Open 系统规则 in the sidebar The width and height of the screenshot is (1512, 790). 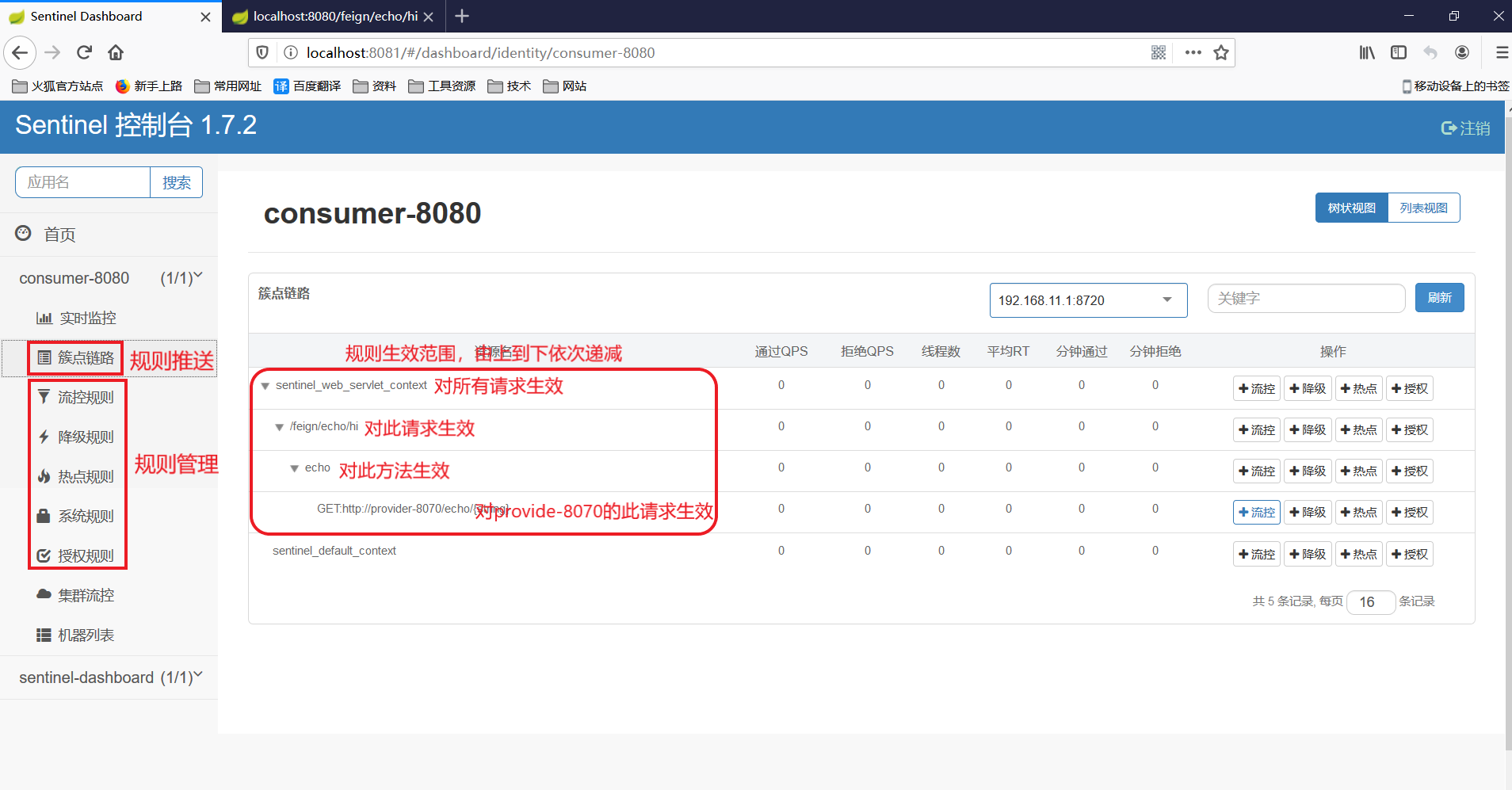pos(78,516)
